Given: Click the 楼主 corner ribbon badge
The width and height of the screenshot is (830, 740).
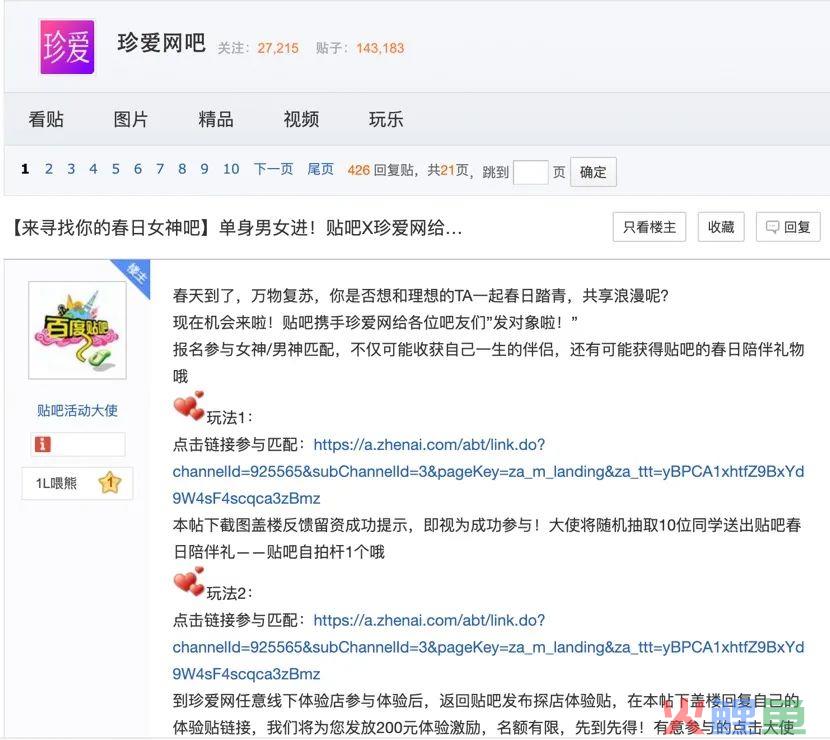Looking at the screenshot, I should point(134,275).
